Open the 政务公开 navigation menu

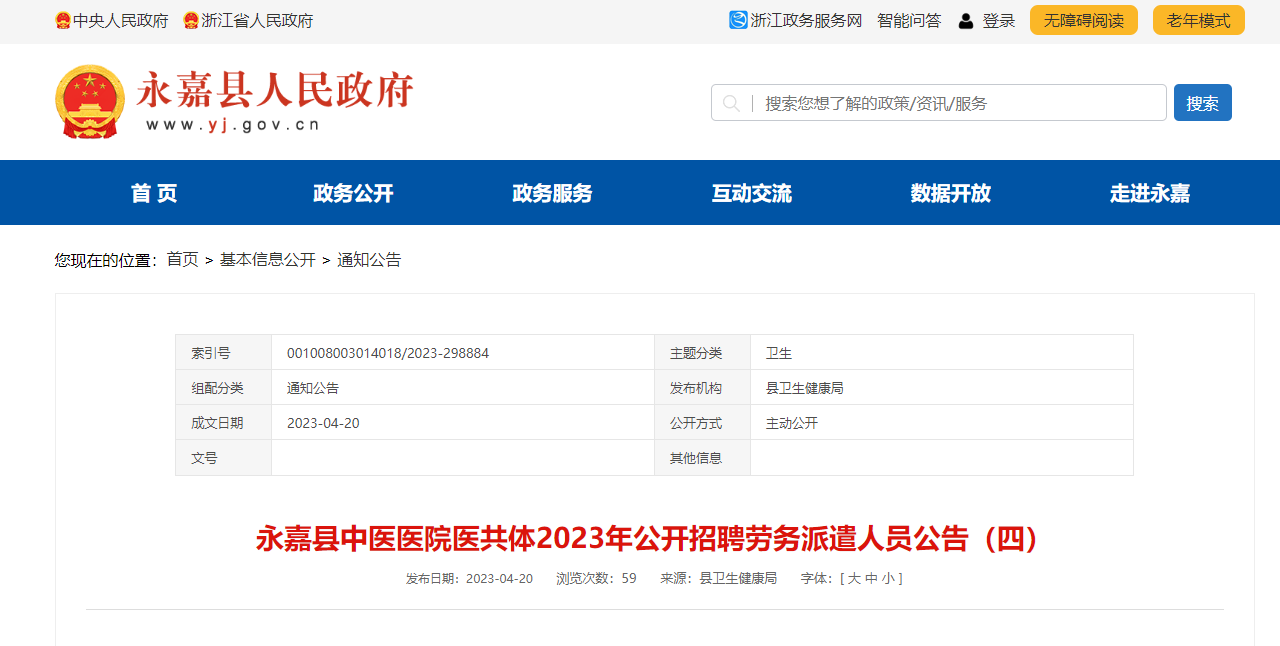pyautogui.click(x=353, y=193)
